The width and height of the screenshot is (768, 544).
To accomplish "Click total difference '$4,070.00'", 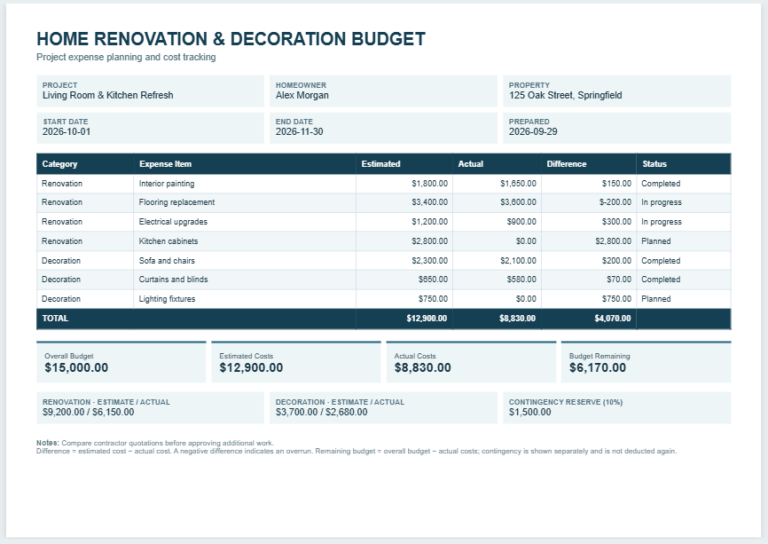I will [x=613, y=319].
